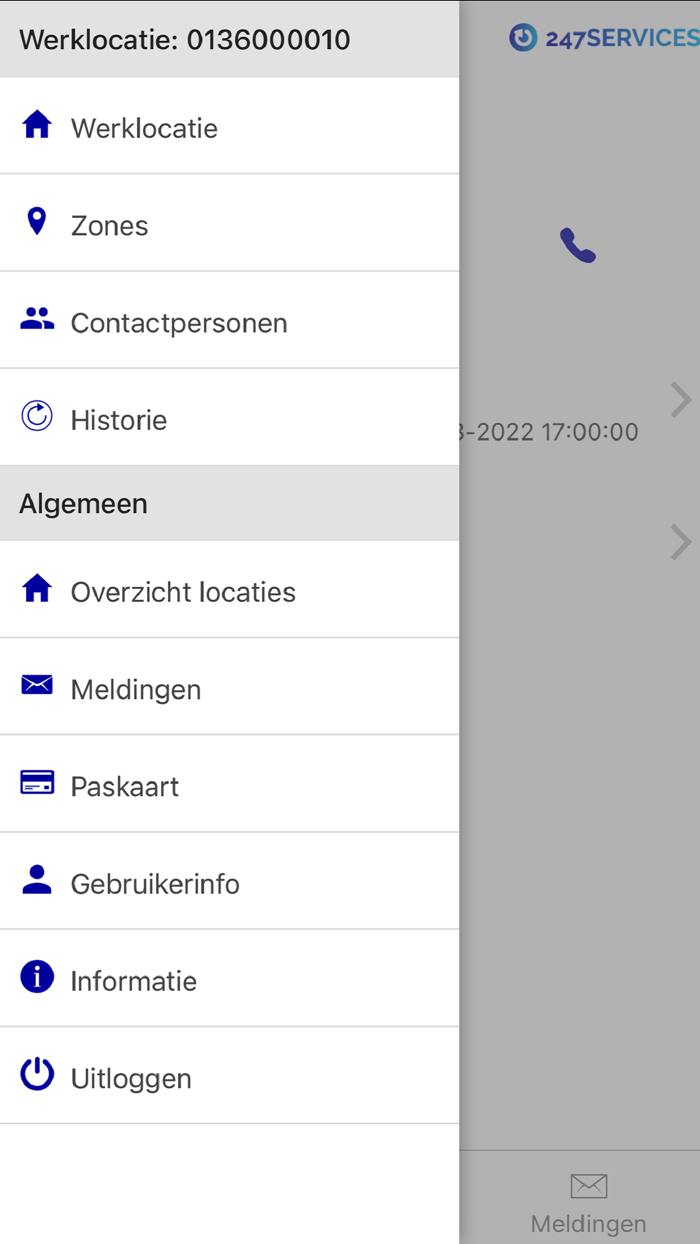The width and height of the screenshot is (700, 1244).
Task: Expand the lower chevron on the right
Action: tap(682, 542)
